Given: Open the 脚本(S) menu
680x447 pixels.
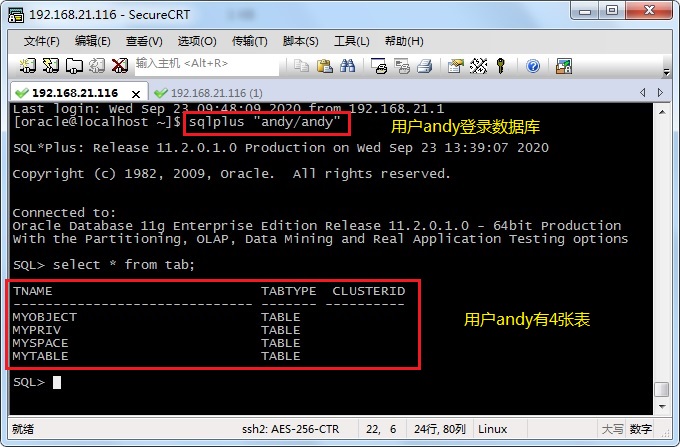Looking at the screenshot, I should tap(301, 42).
